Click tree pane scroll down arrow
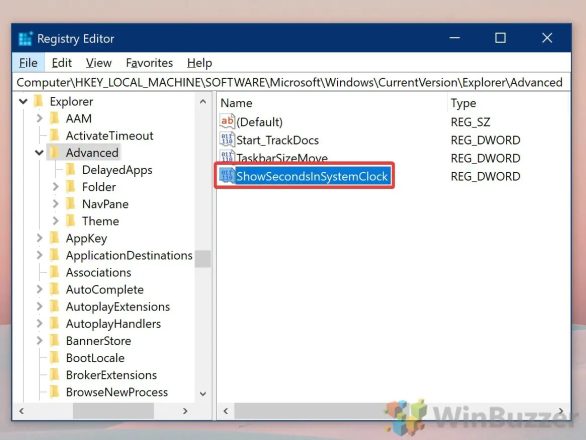The image size is (586, 440). tap(203, 394)
